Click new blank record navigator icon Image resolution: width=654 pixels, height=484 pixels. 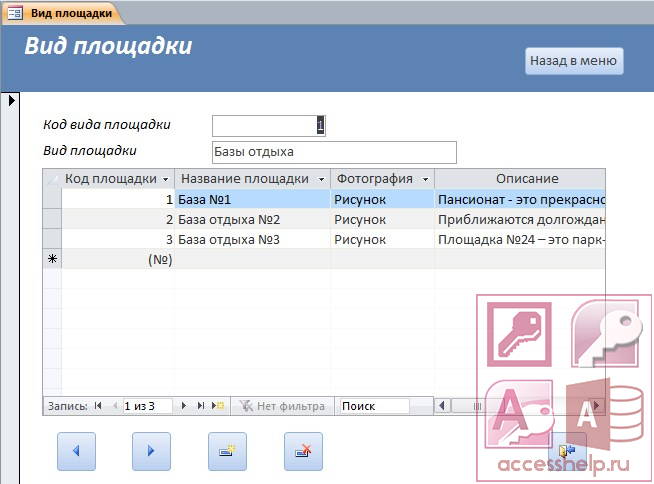coord(218,406)
